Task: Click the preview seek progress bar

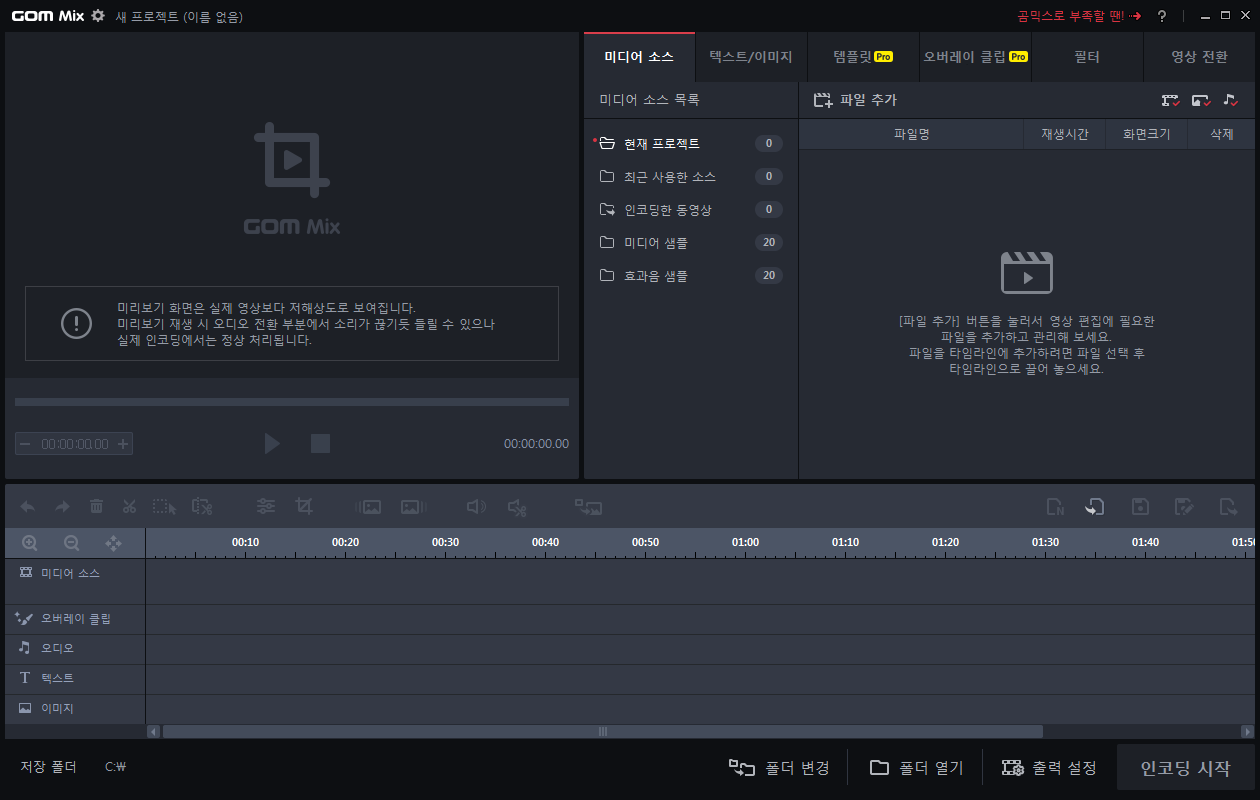Action: point(292,402)
